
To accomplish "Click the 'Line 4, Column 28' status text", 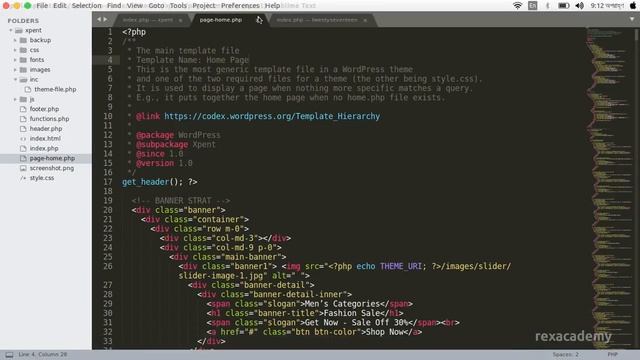I will 42,354.
